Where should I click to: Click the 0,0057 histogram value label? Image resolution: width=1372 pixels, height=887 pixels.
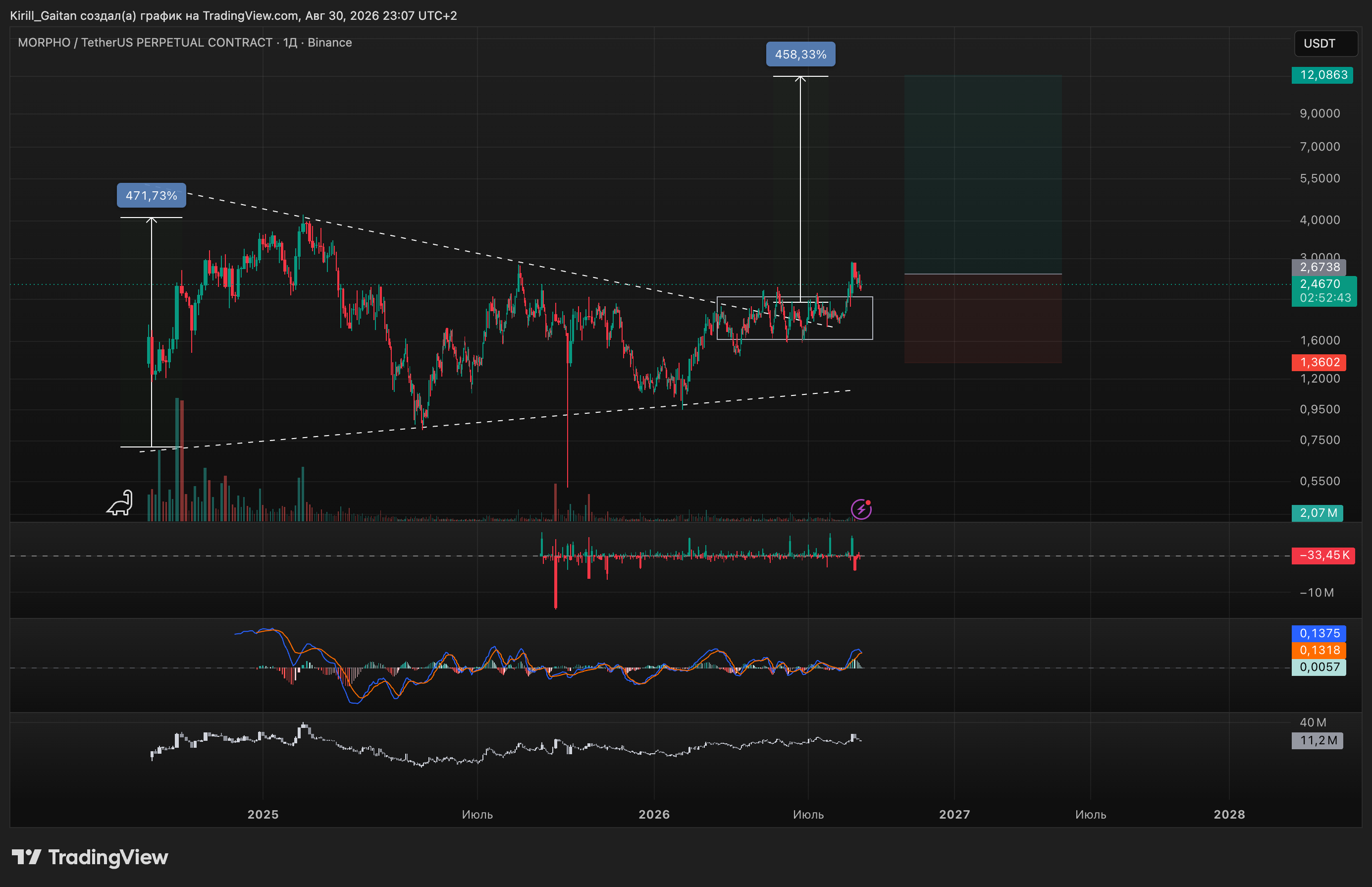(x=1319, y=667)
